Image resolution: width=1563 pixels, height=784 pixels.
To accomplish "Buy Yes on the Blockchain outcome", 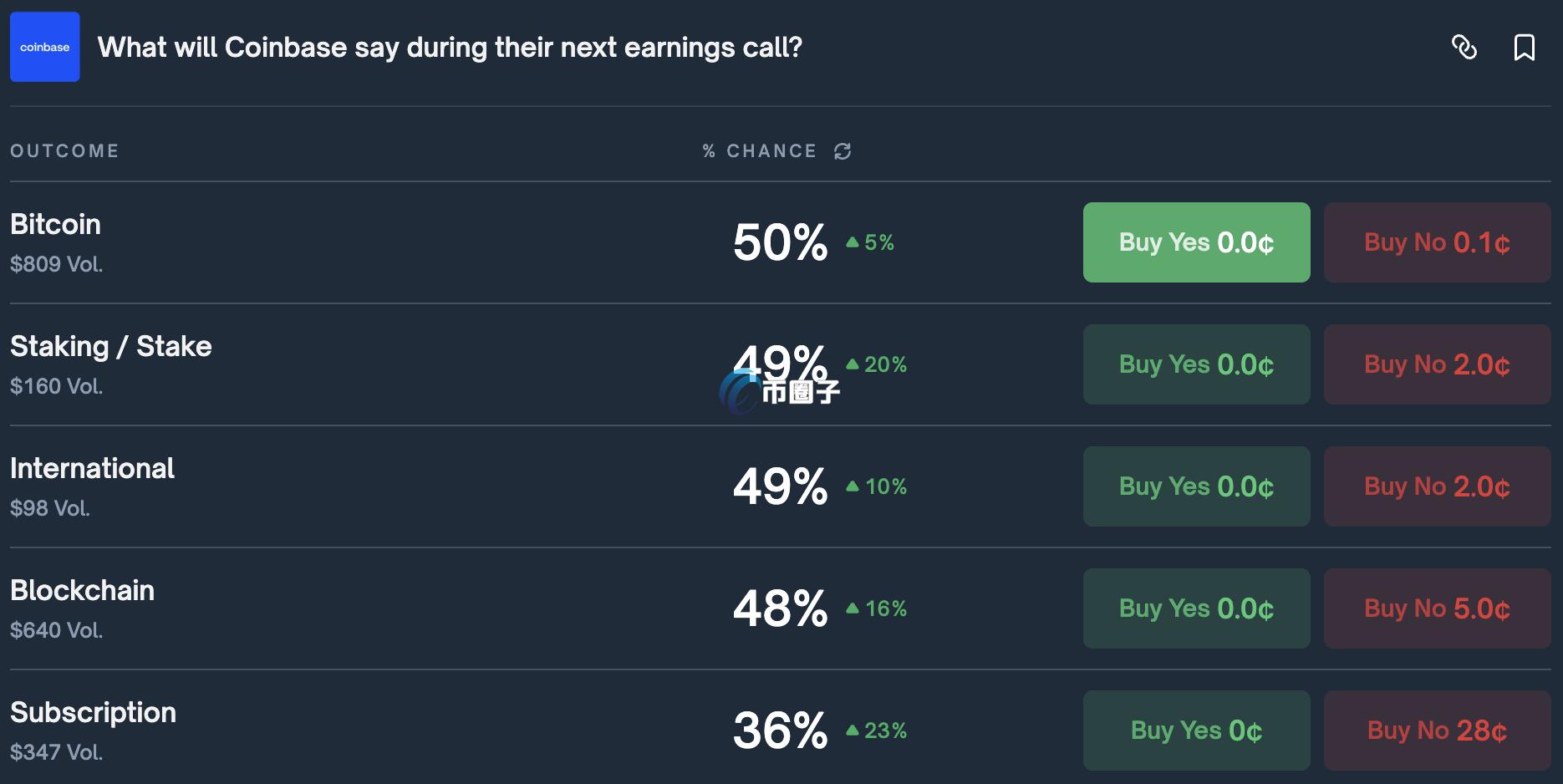I will click(1196, 608).
